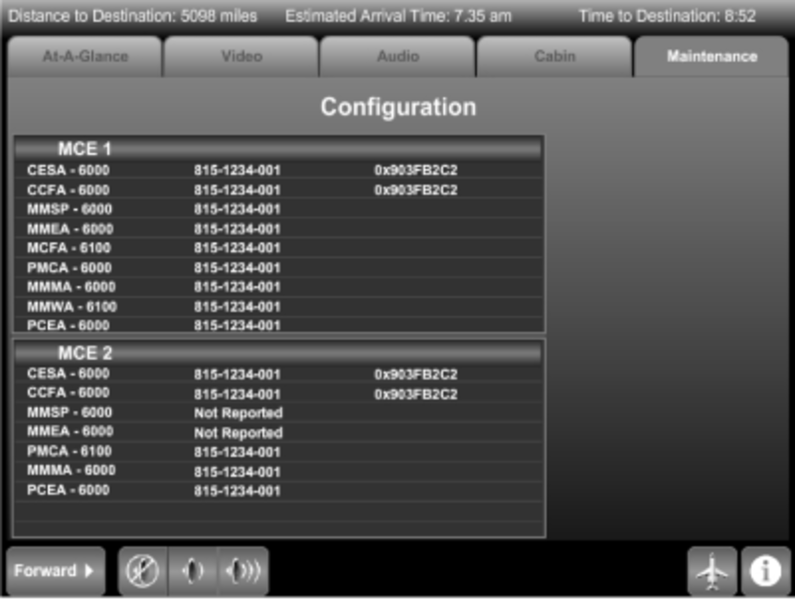Open the airplane flight info icon
Image resolution: width=795 pixels, height=600 pixels.
point(712,571)
